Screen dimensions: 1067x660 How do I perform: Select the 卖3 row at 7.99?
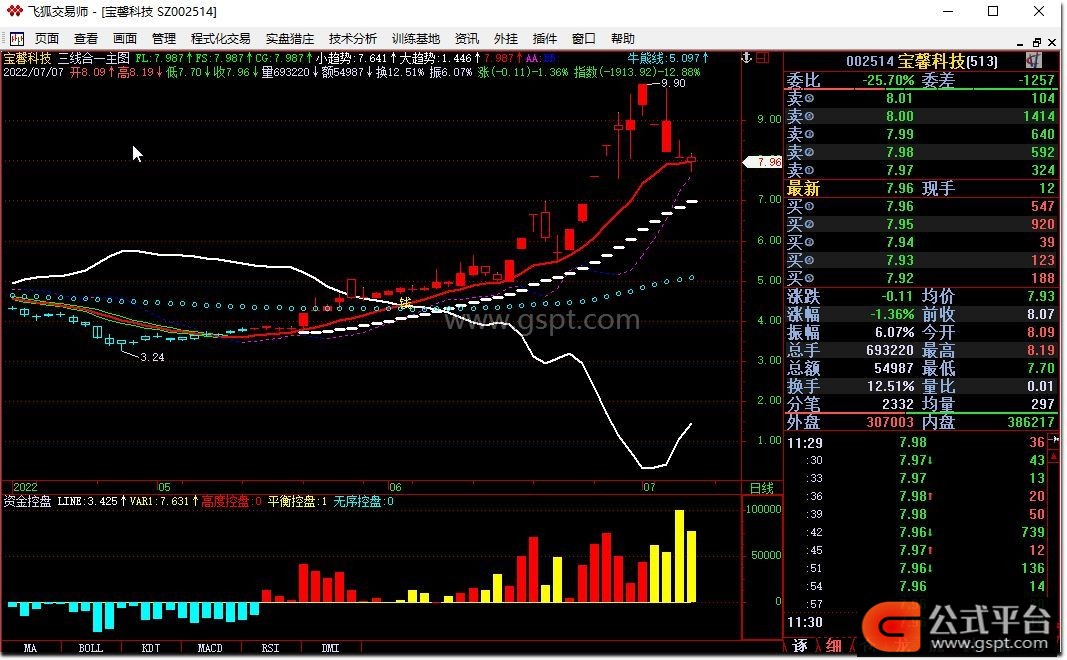[x=921, y=135]
